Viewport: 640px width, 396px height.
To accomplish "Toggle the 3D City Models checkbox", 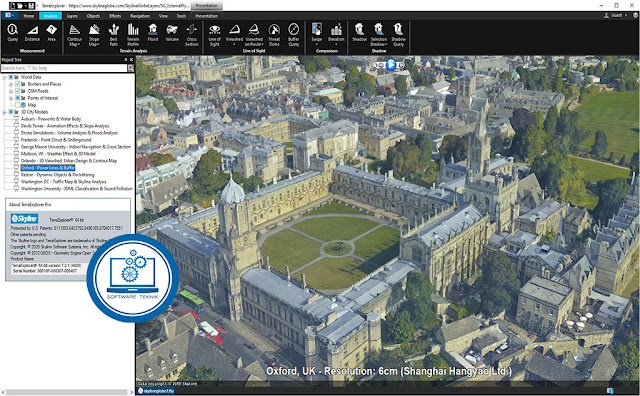I will pos(11,112).
